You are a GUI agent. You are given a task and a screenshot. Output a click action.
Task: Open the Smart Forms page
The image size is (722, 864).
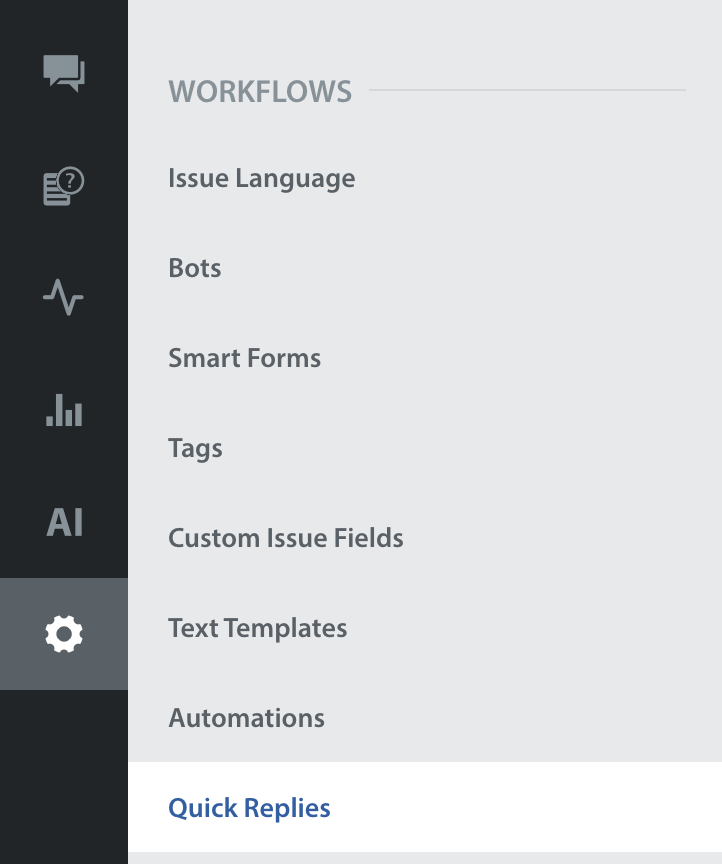pyautogui.click(x=244, y=359)
